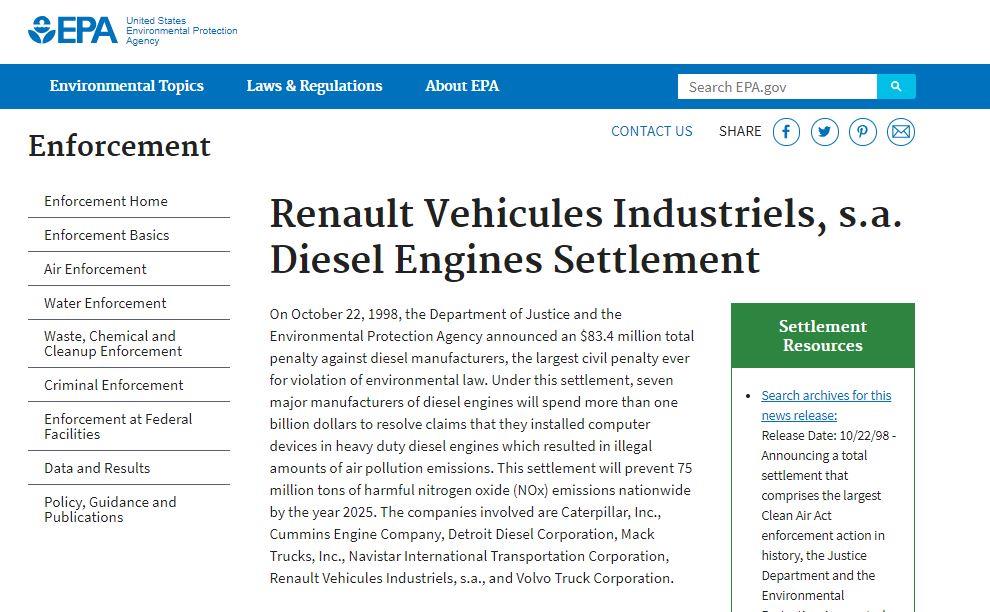Image resolution: width=990 pixels, height=612 pixels.
Task: Click the United States Environmental Protection Agency text
Action: pos(182,30)
